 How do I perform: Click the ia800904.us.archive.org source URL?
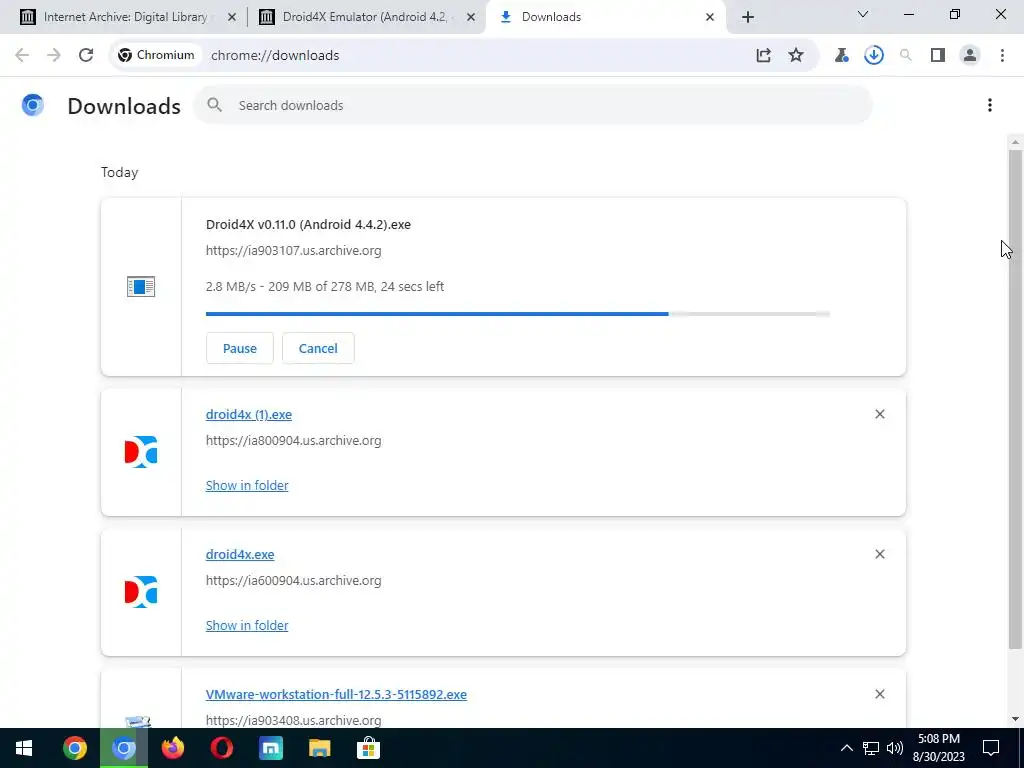[293, 440]
